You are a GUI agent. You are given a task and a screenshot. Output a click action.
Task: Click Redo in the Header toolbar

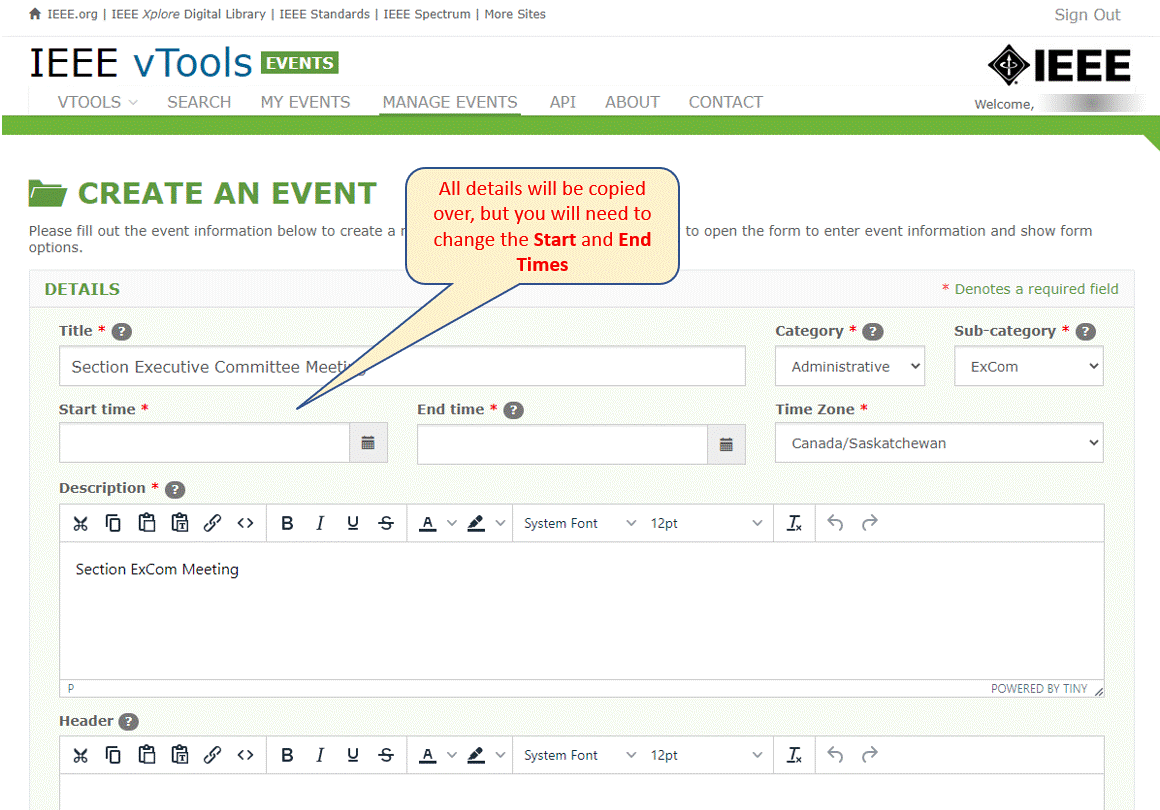coord(869,755)
